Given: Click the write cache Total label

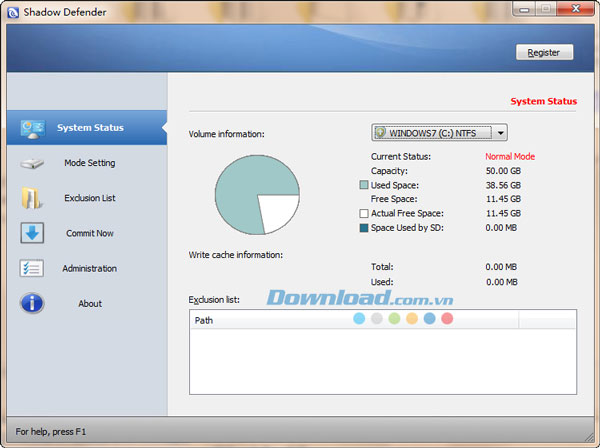Looking at the screenshot, I should pos(382,267).
